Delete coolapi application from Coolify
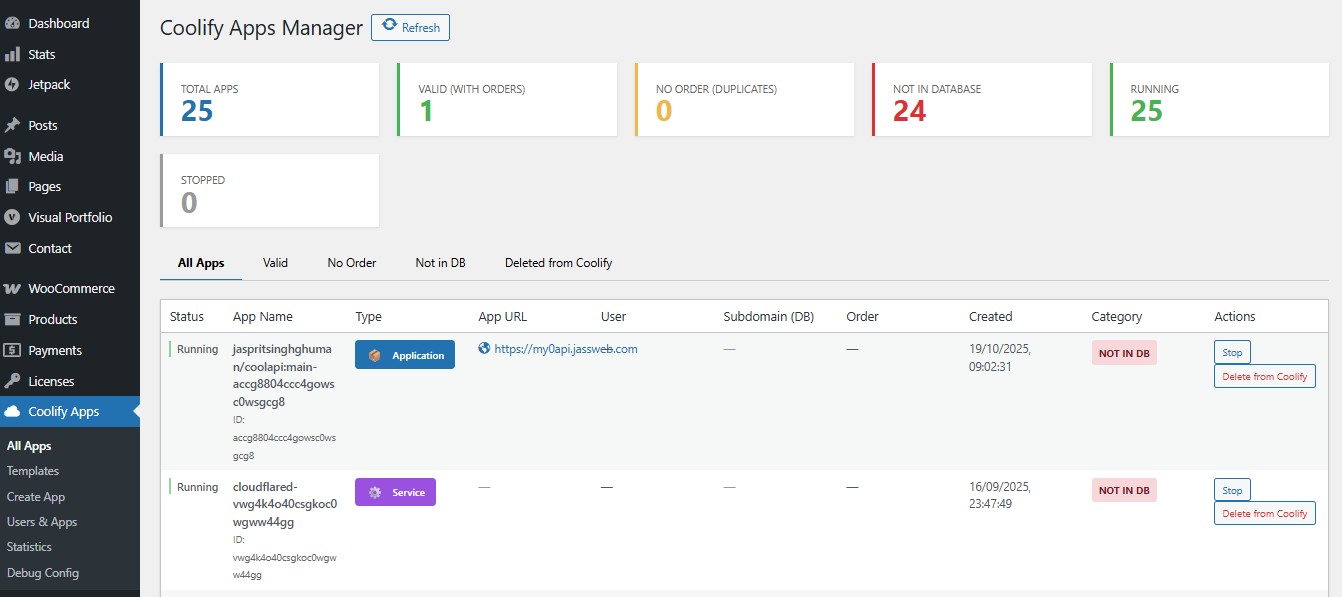 pyautogui.click(x=1265, y=376)
